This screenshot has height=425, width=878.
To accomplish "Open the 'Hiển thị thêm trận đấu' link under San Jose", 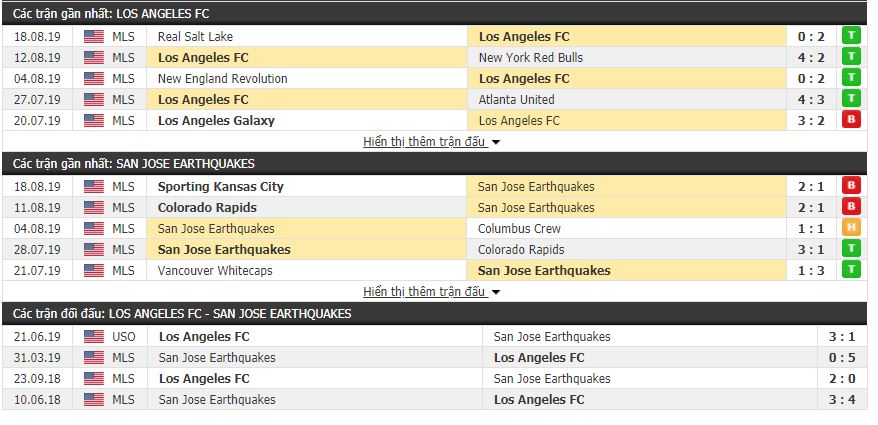I will [x=424, y=292].
